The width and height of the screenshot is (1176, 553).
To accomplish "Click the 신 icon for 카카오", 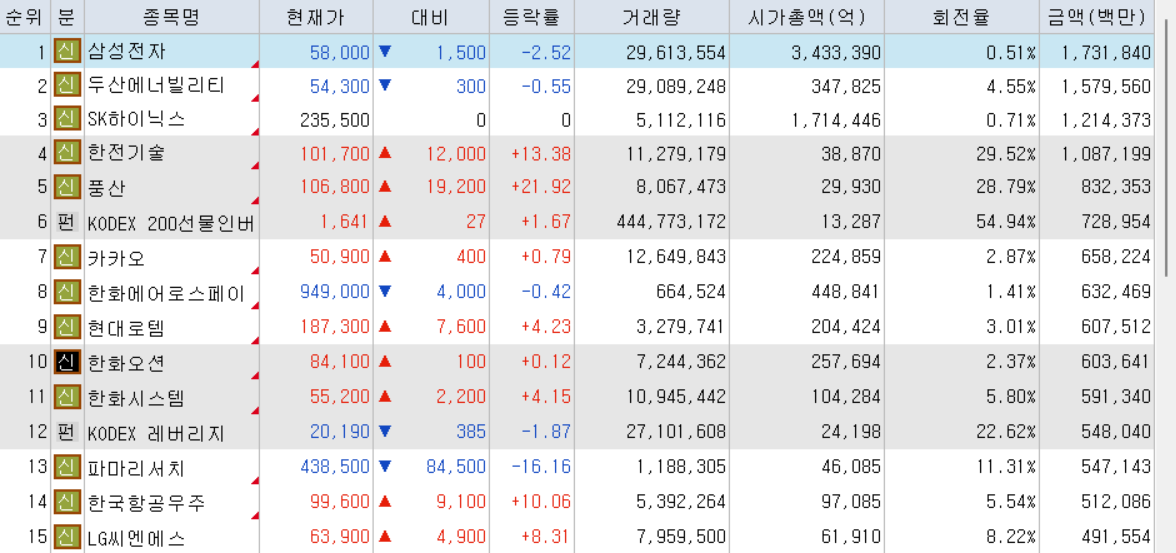I will click(x=68, y=257).
